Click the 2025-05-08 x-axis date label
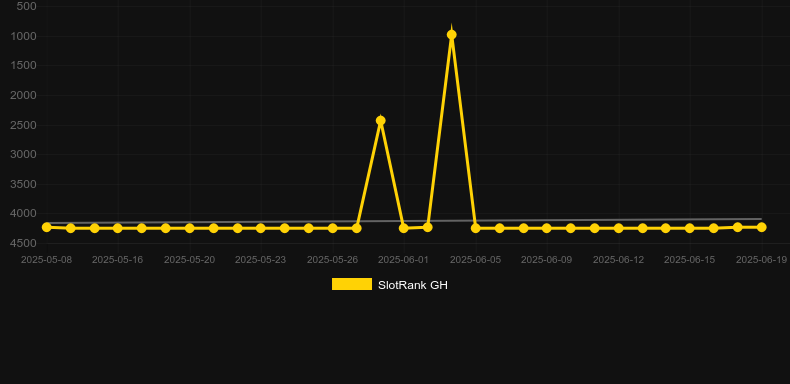Viewport: 790px width, 384px height. click(46, 260)
